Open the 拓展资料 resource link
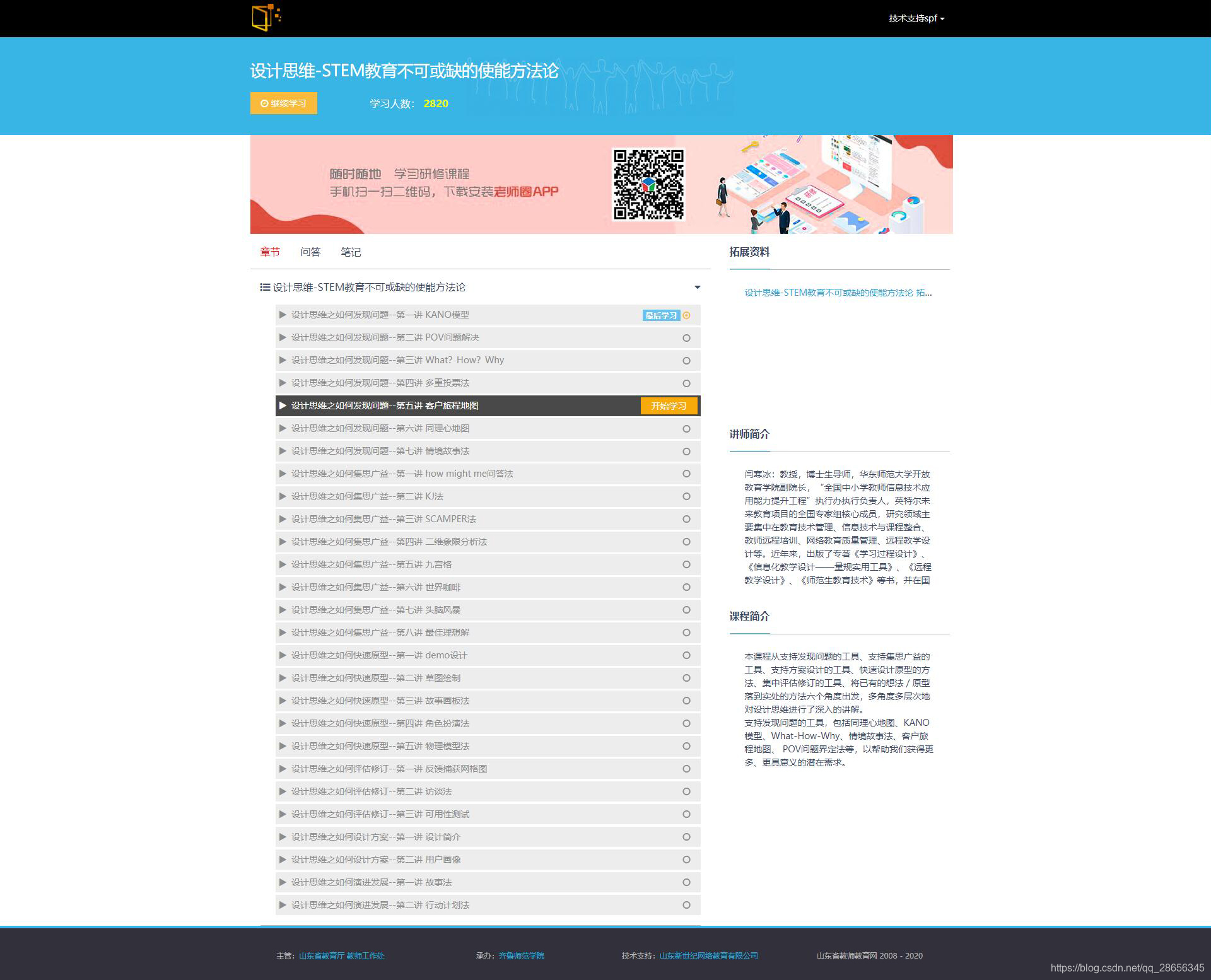 (x=838, y=293)
